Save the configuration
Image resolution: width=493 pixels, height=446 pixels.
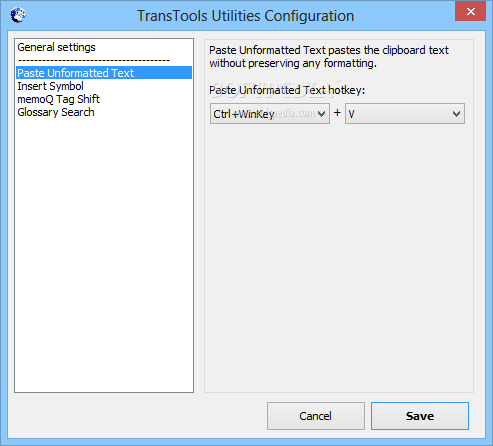point(420,416)
